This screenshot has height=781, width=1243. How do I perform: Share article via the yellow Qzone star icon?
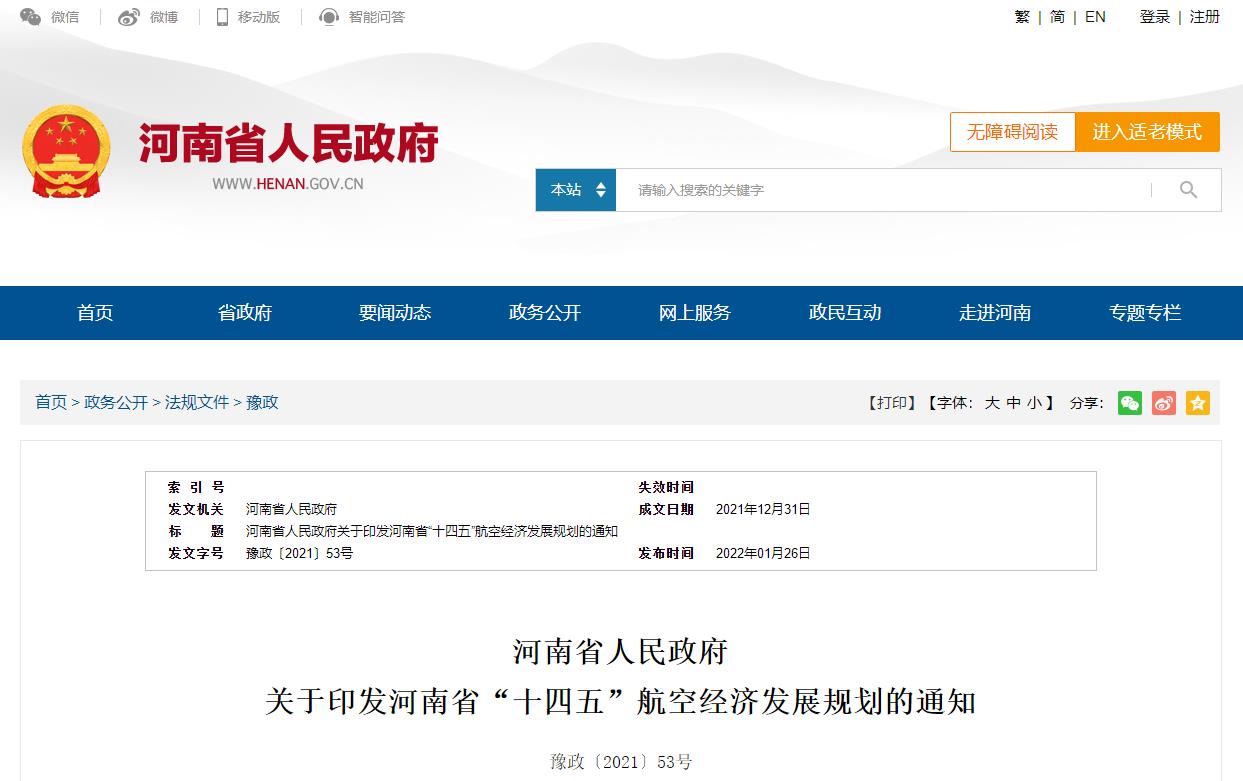tap(1197, 403)
